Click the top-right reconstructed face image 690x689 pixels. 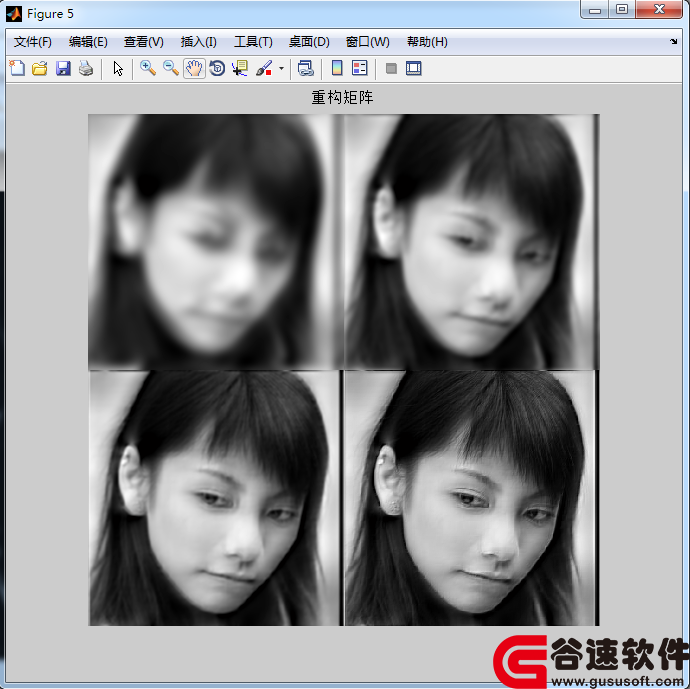coord(471,242)
